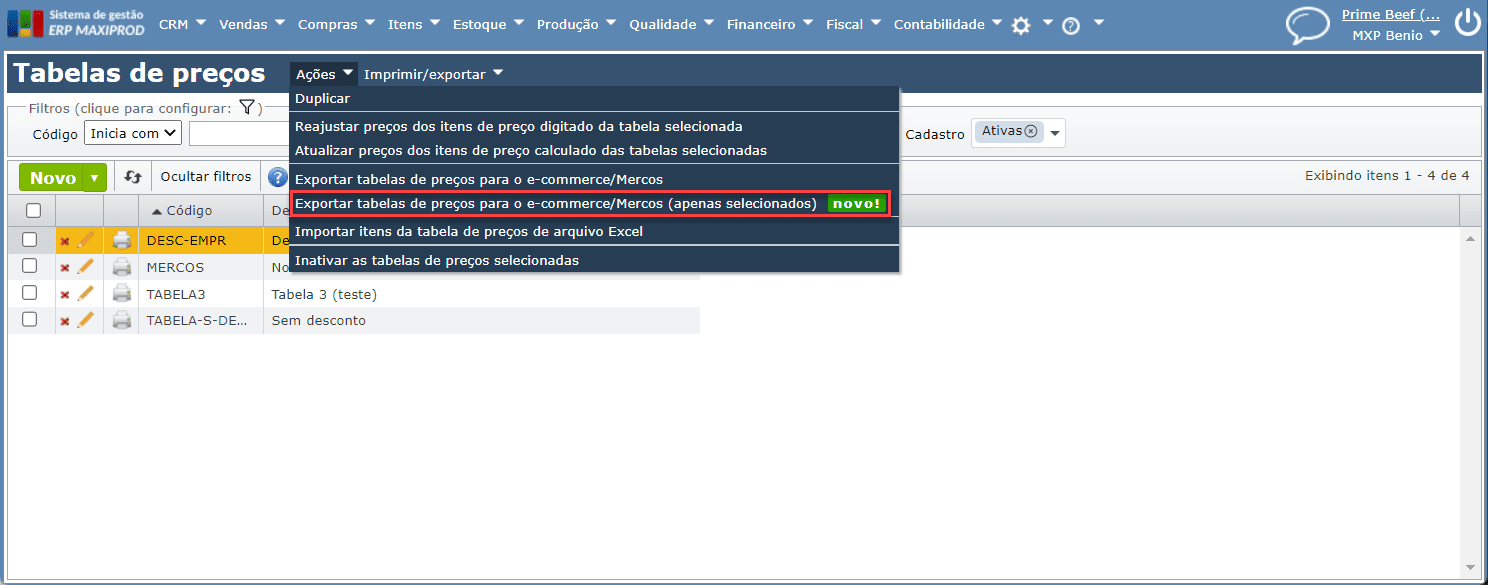This screenshot has width=1488, height=585.
Task: Check the MERCOS row checkbox
Action: (x=30, y=266)
